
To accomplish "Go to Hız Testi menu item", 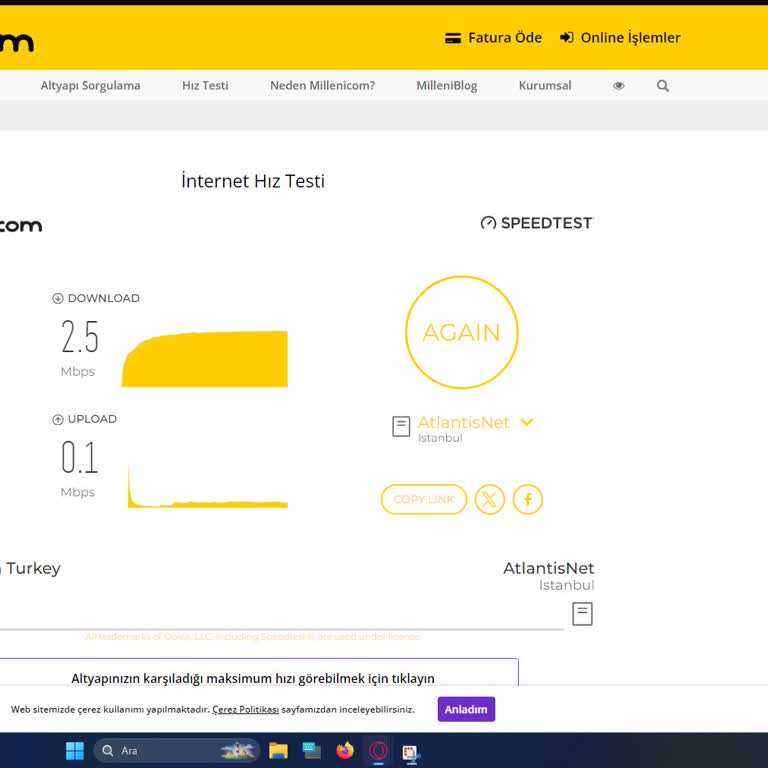I will point(205,85).
